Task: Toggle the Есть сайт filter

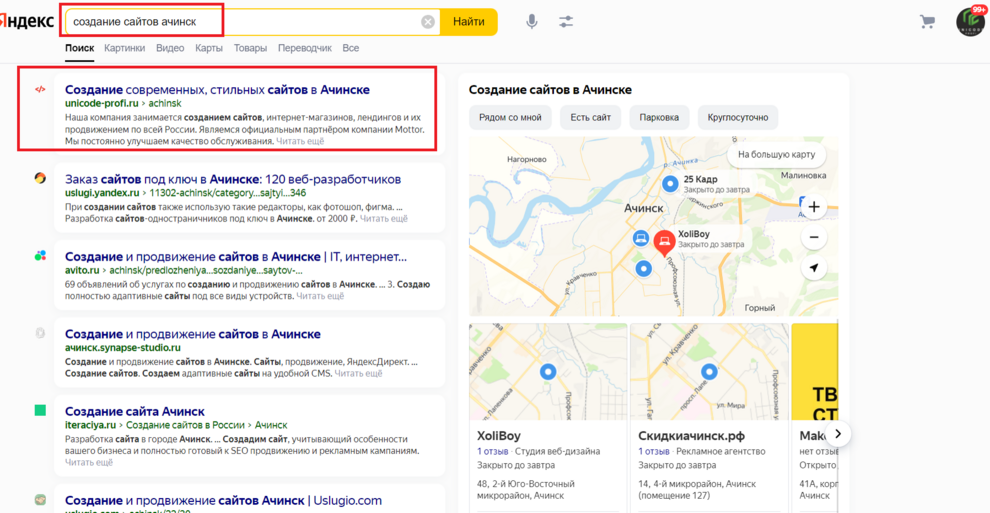Action: (590, 117)
